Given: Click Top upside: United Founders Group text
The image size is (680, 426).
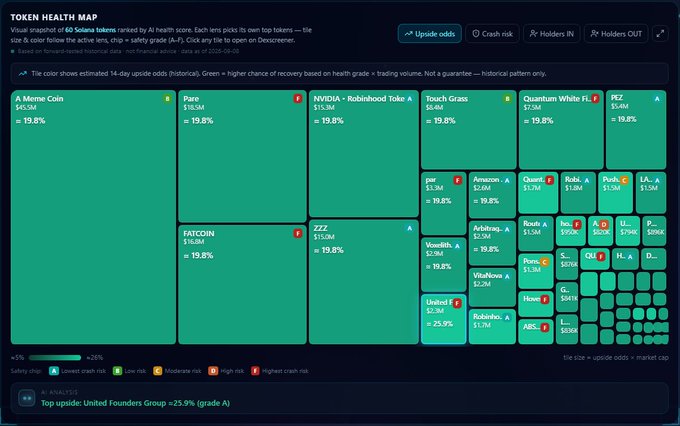Looking at the screenshot, I should tap(135, 403).
